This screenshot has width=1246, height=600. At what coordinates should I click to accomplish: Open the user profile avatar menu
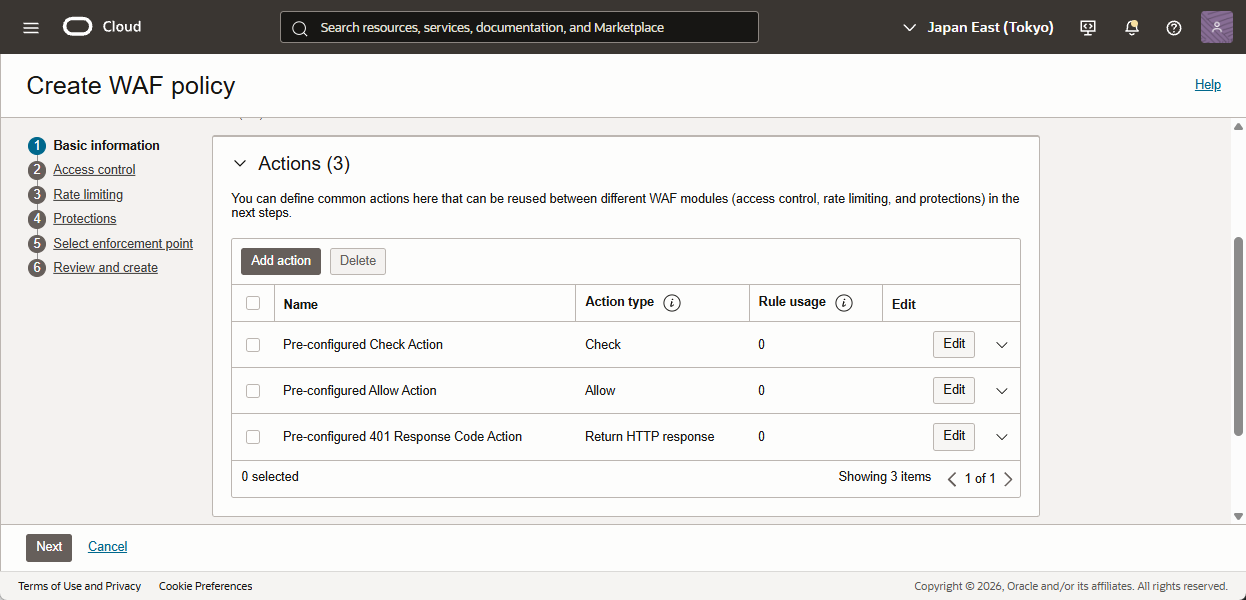tap(1216, 27)
